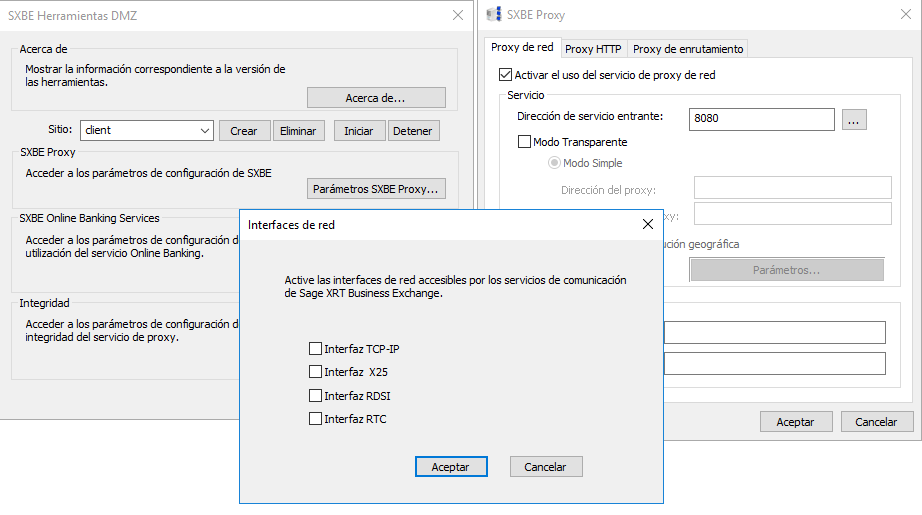This screenshot has height=515, width=922.
Task: Open the Proxy de enrutamiento tab
Action: click(688, 49)
